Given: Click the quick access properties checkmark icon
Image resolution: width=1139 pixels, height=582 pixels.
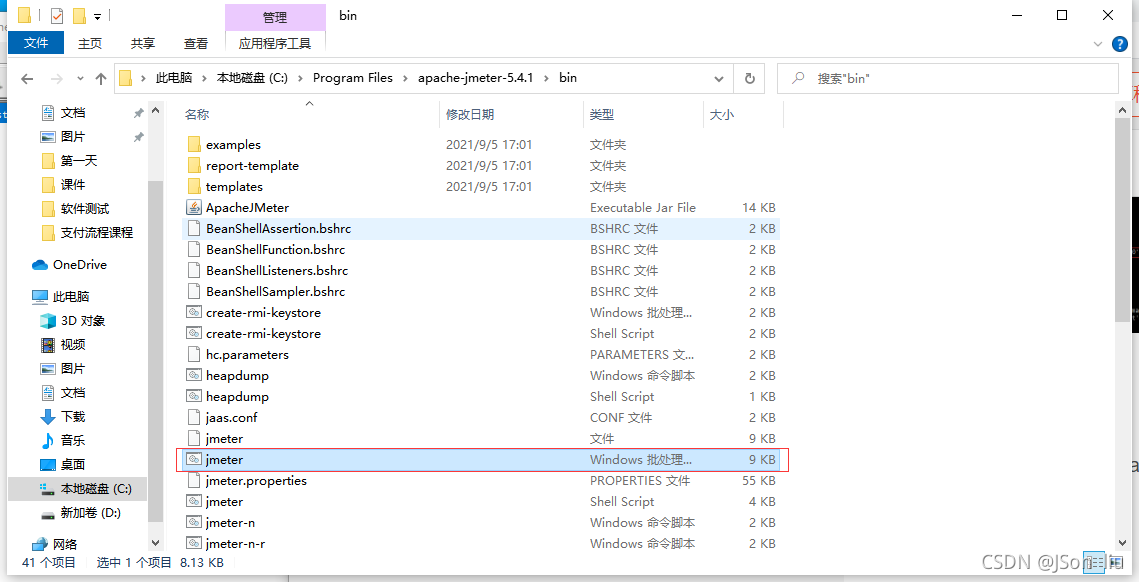Looking at the screenshot, I should (x=57, y=15).
